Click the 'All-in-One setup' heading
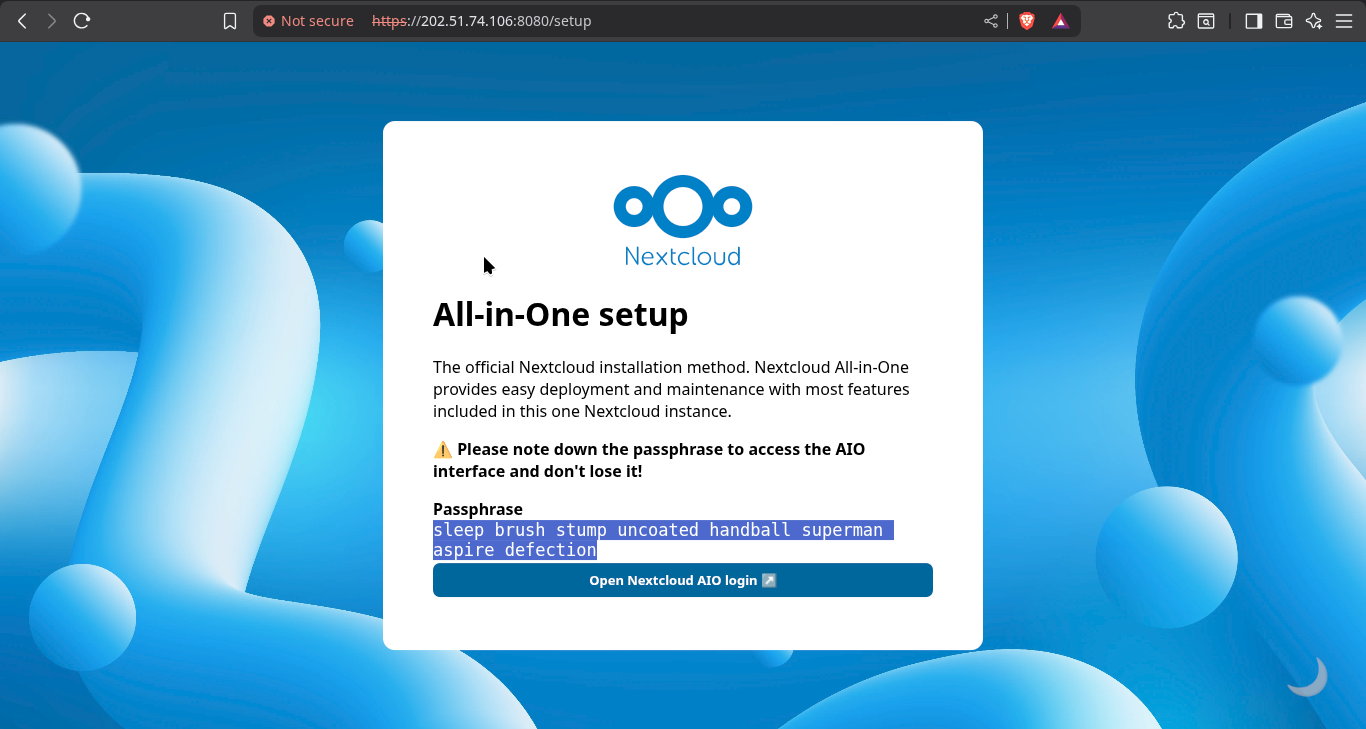This screenshot has height=729, width=1366. [x=560, y=315]
